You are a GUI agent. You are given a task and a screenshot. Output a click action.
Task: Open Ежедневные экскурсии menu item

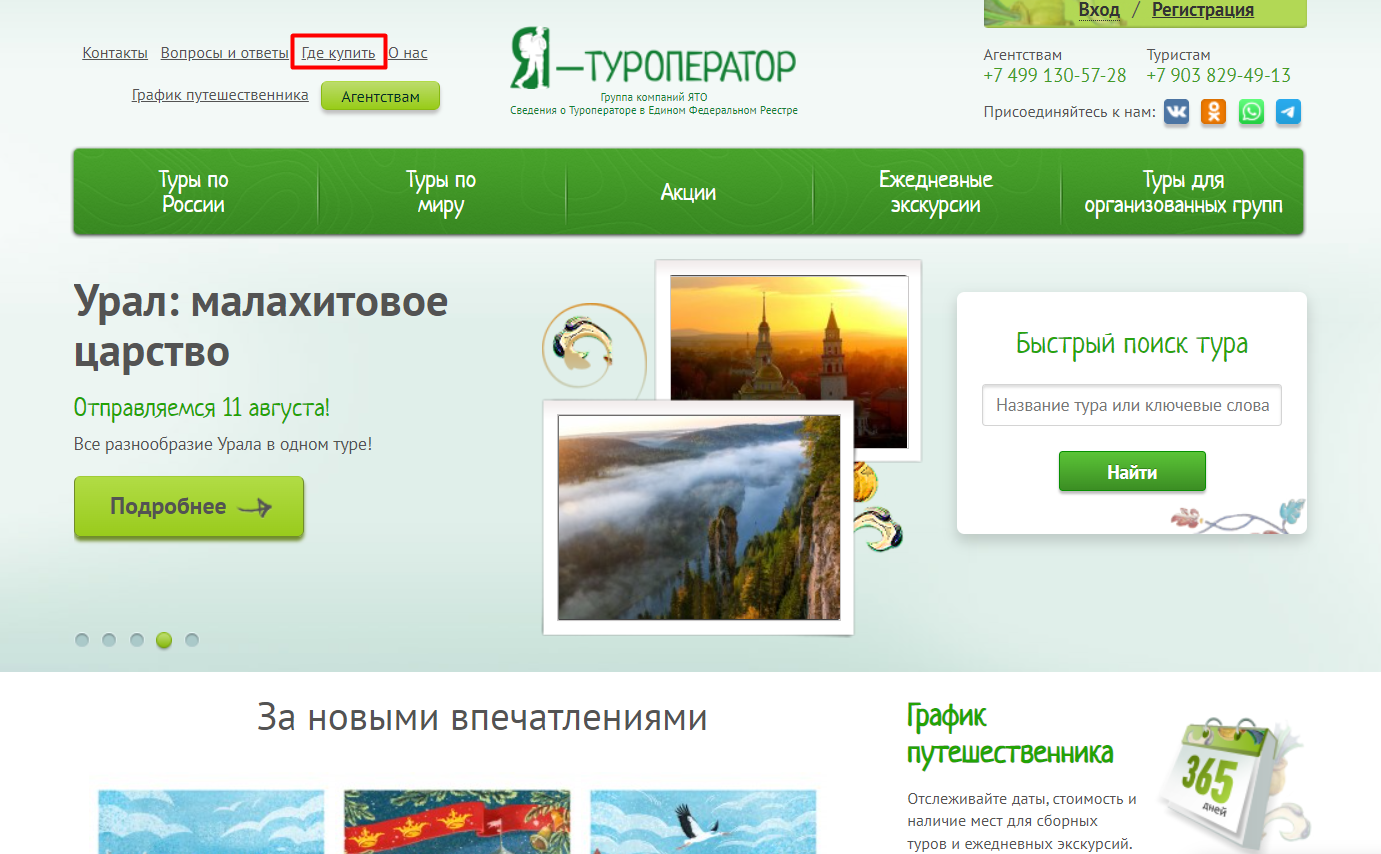pyautogui.click(x=936, y=192)
